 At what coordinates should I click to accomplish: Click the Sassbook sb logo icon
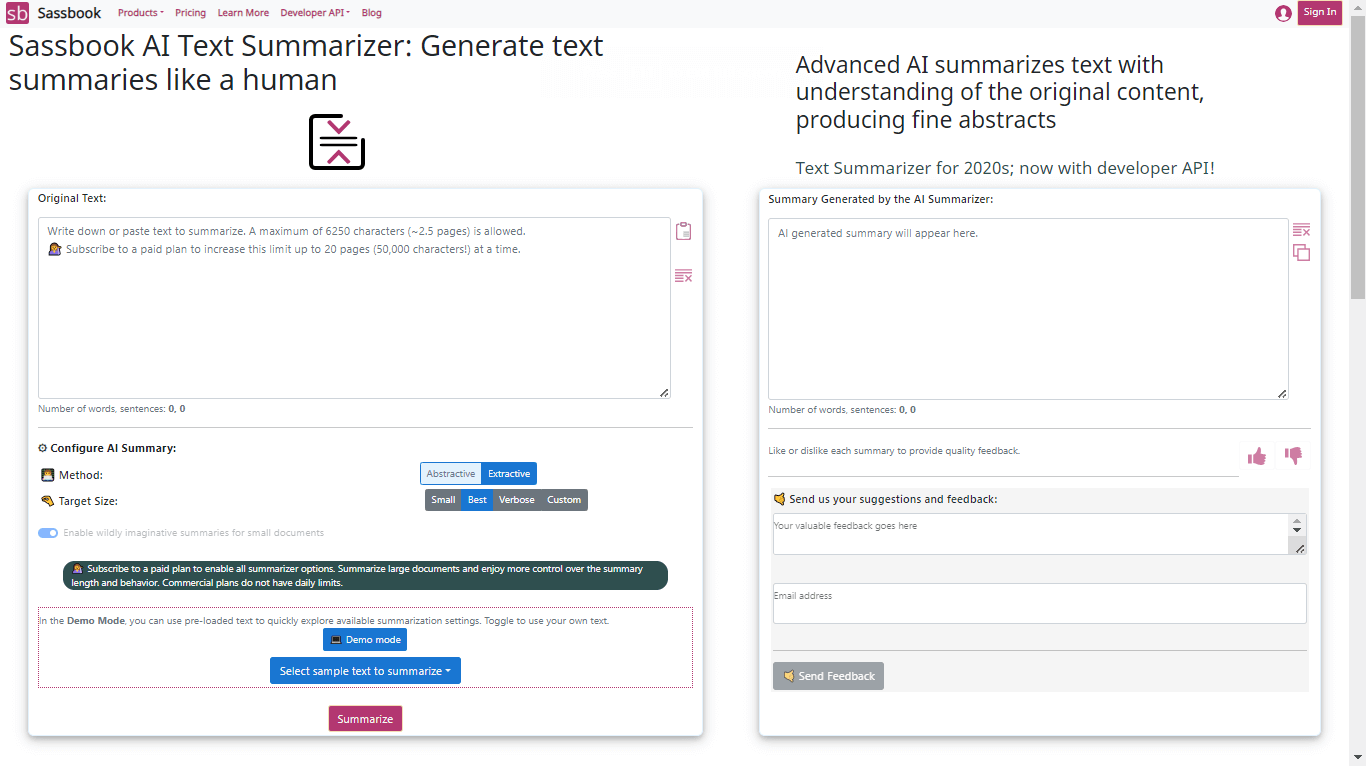point(18,13)
